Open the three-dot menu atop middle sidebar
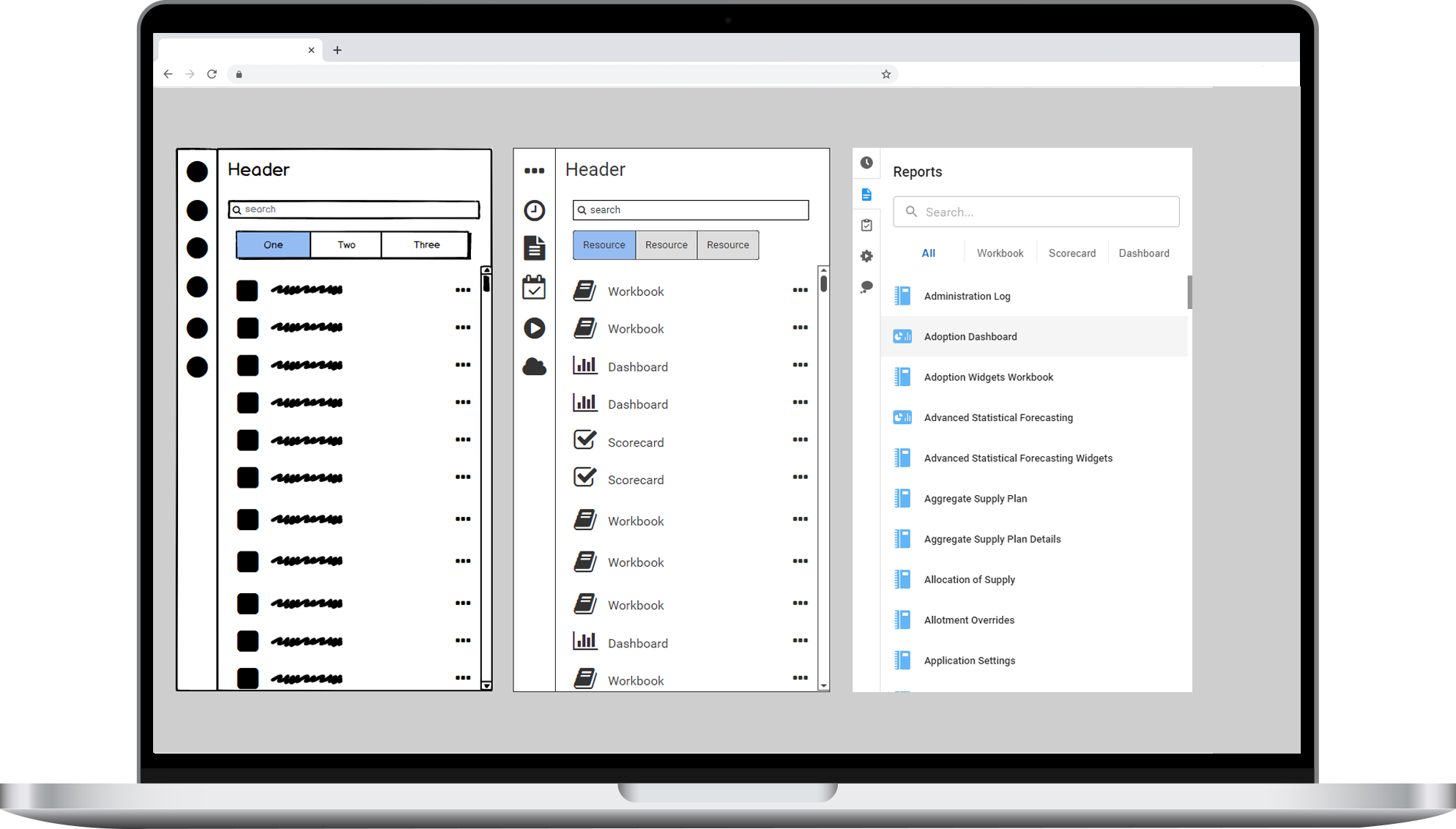 534,171
